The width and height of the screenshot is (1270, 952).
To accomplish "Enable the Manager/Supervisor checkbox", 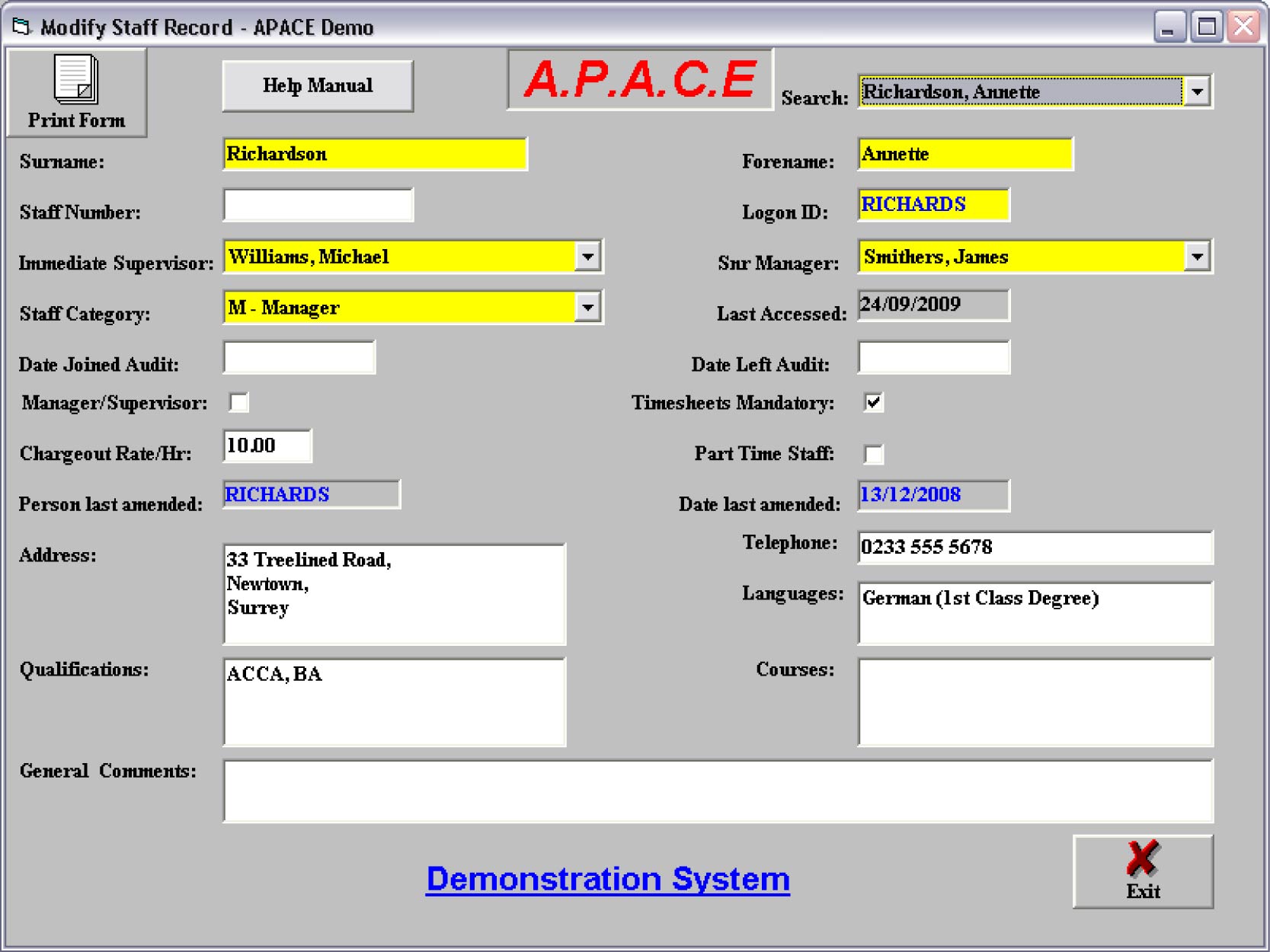I will 239,402.
